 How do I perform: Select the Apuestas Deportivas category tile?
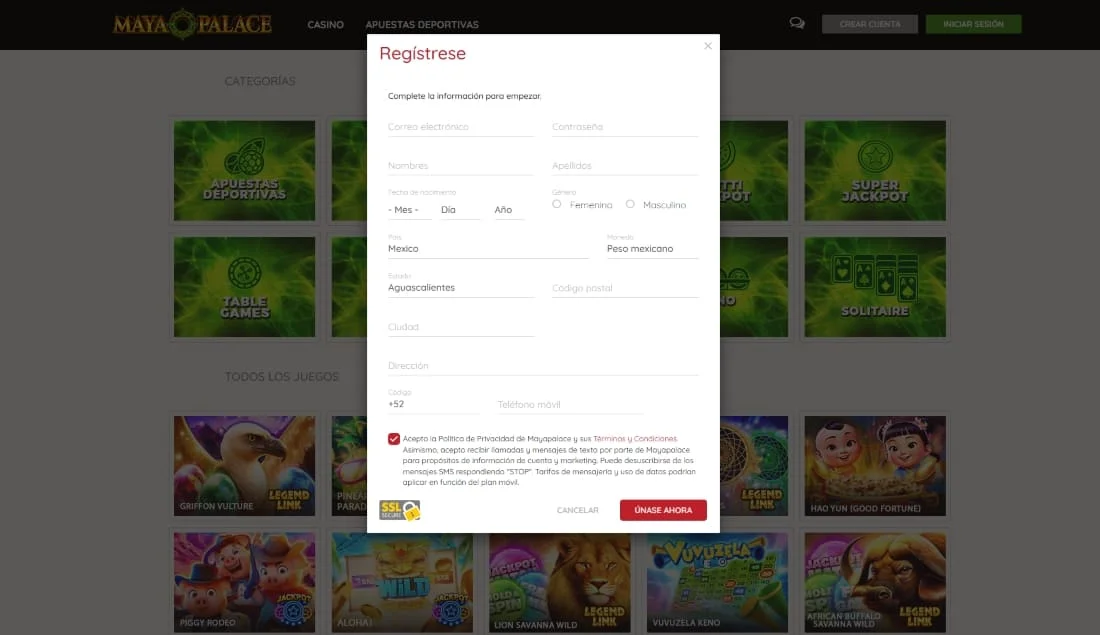click(x=244, y=170)
